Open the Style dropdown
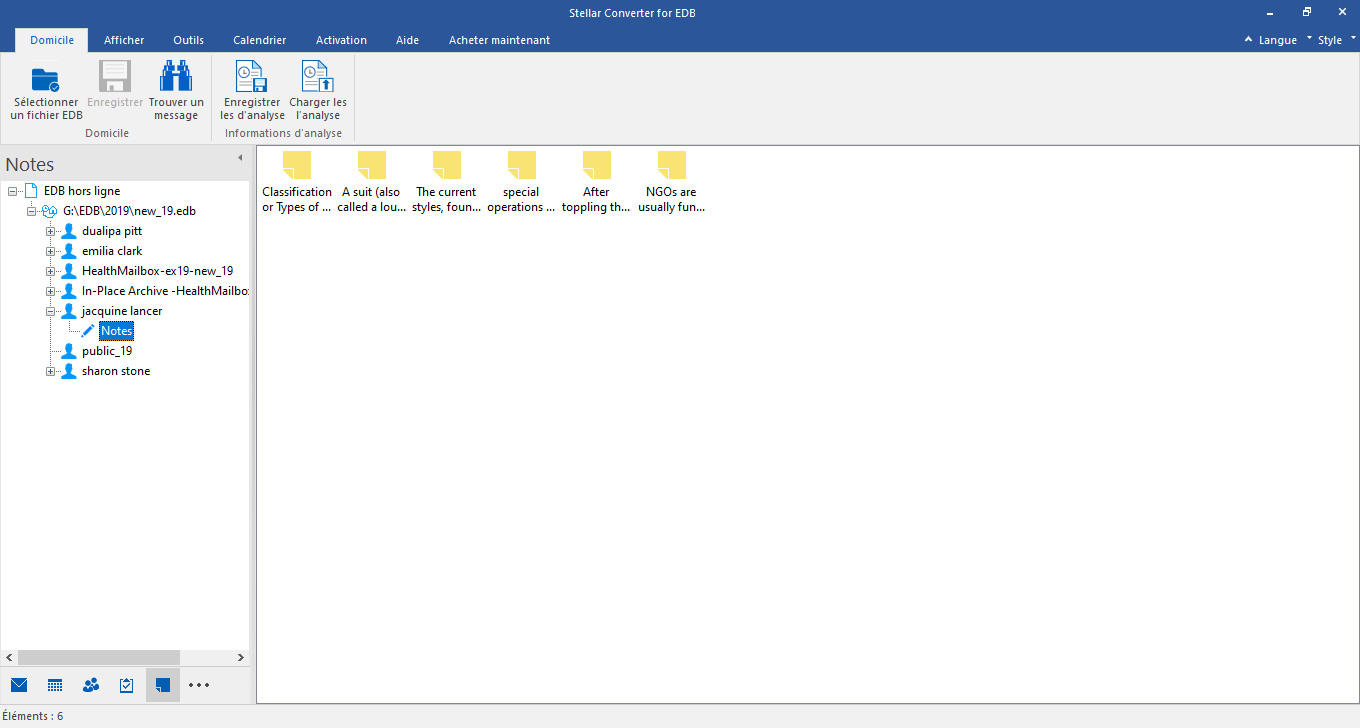1360x728 pixels. (x=1337, y=40)
